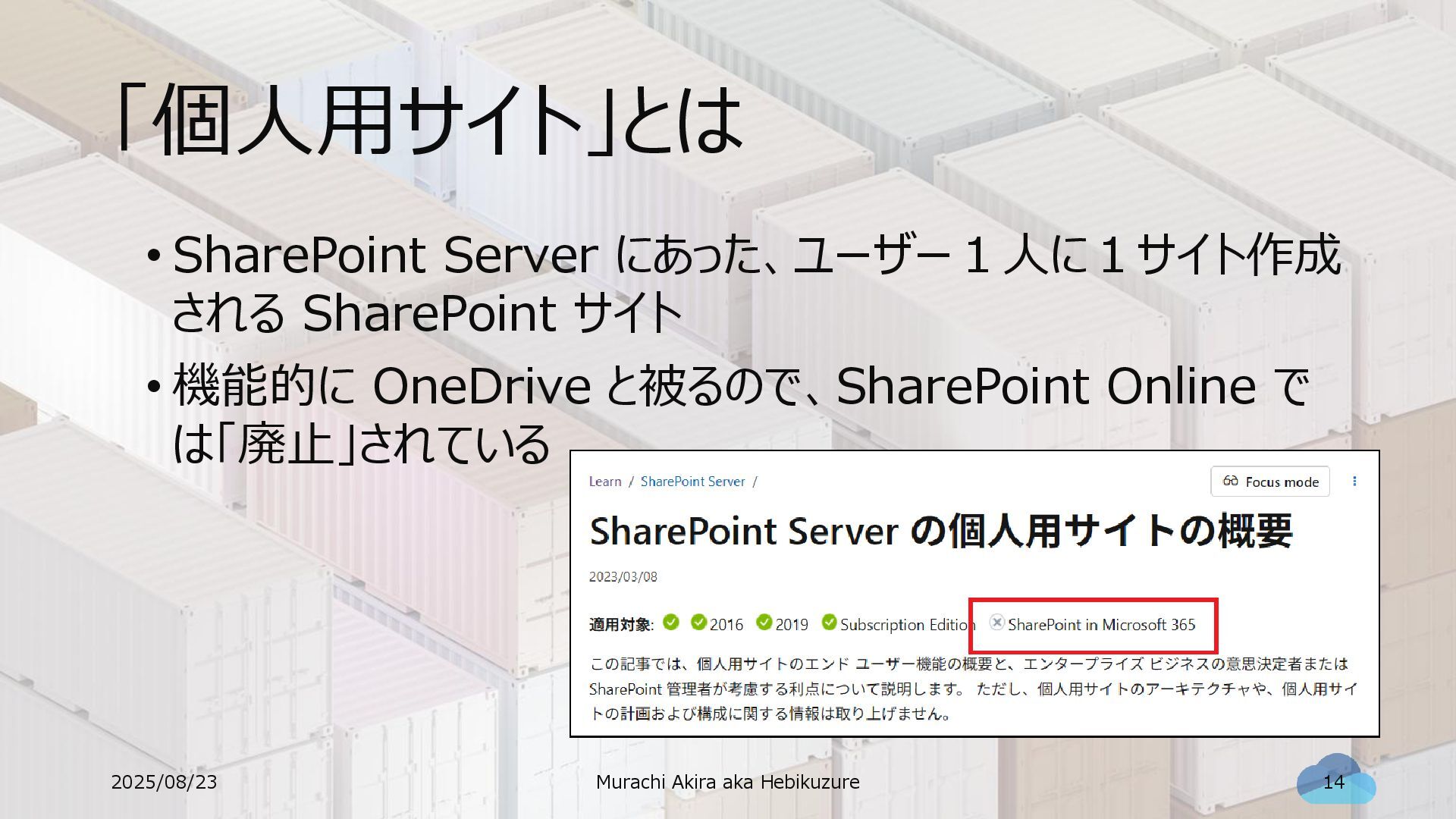Click the heading SharePoint Server の個人用サイトの概要
1456x819 pixels.
tap(941, 531)
